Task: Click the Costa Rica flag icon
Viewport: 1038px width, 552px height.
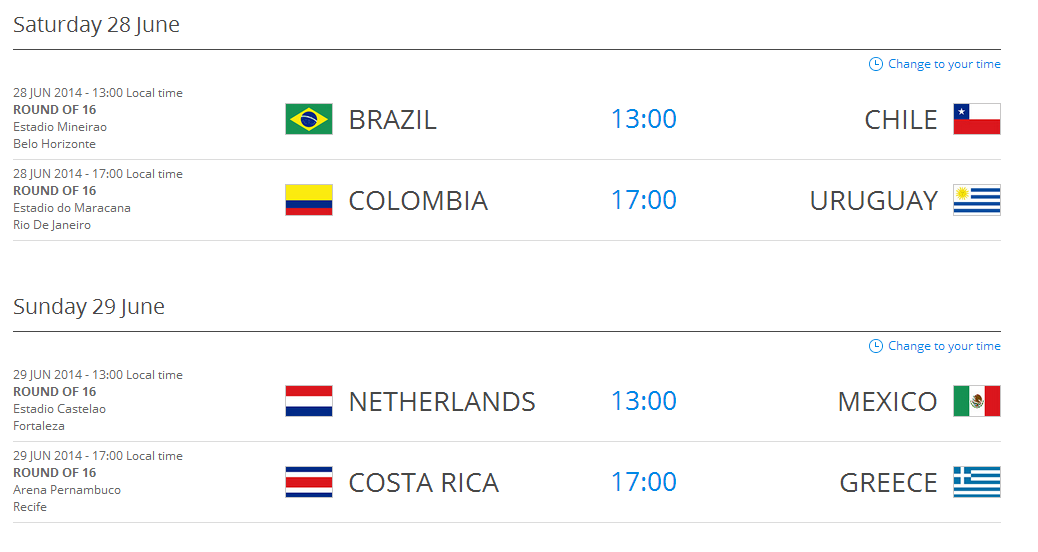Action: point(308,482)
